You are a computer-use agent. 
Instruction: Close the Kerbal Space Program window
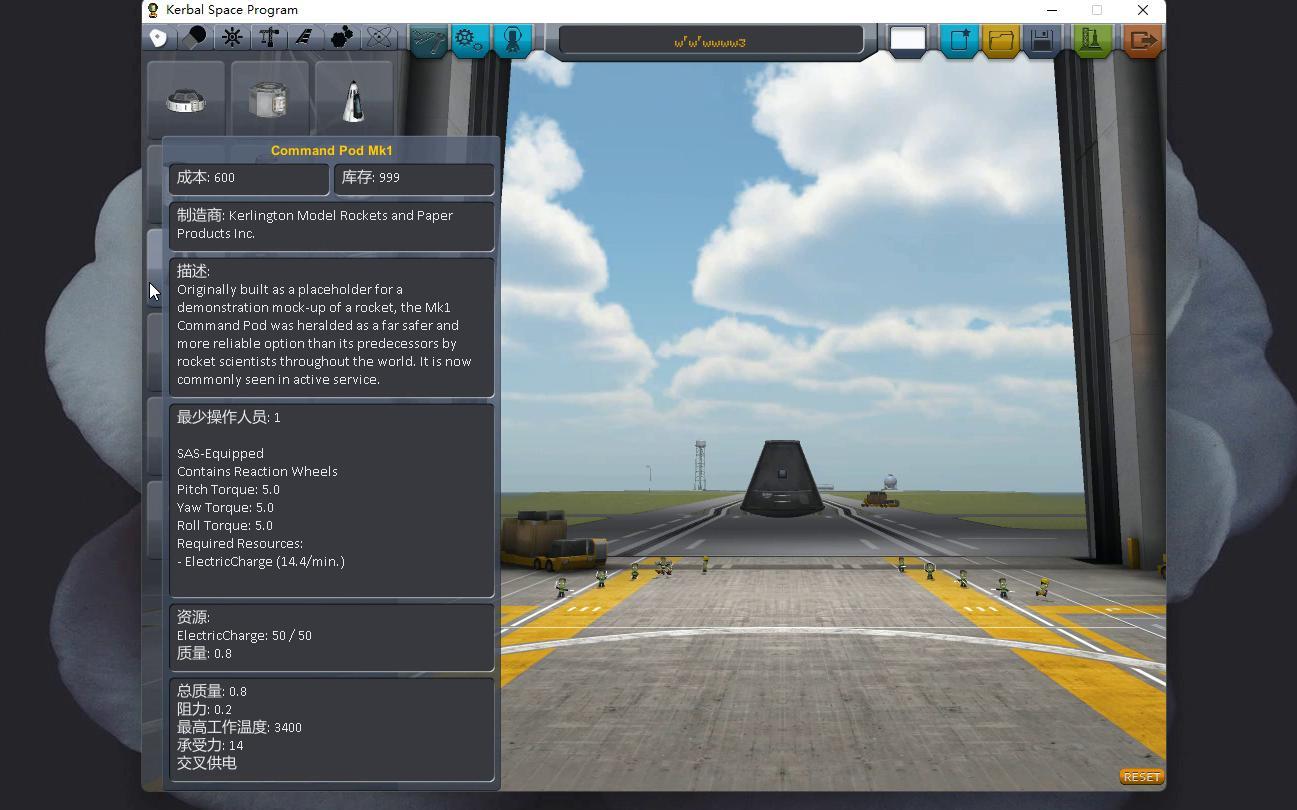tap(1142, 10)
